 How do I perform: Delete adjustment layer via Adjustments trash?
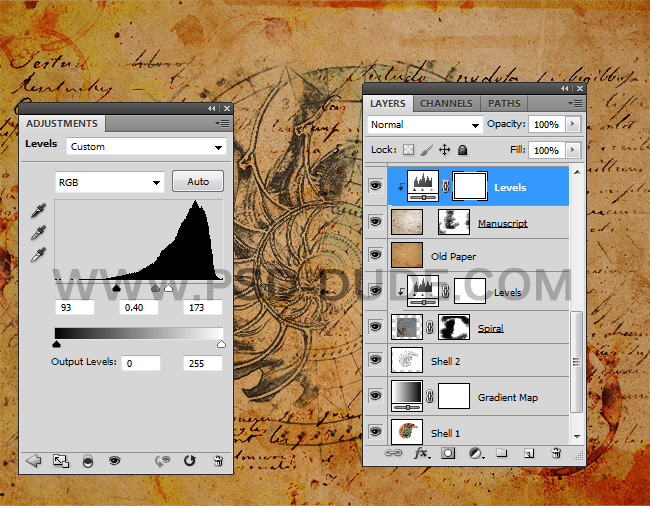click(x=218, y=460)
